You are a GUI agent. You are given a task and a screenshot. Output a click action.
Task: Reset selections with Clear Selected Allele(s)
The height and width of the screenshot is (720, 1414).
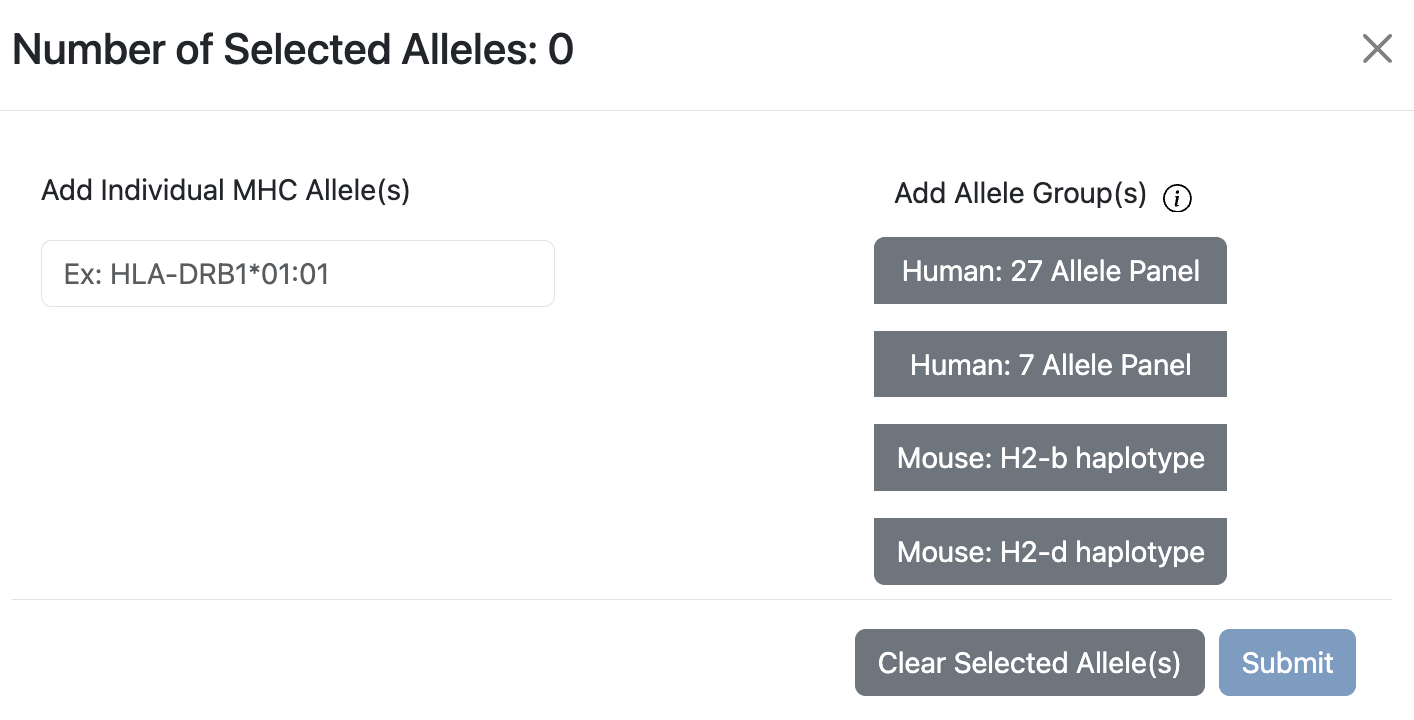[1029, 662]
